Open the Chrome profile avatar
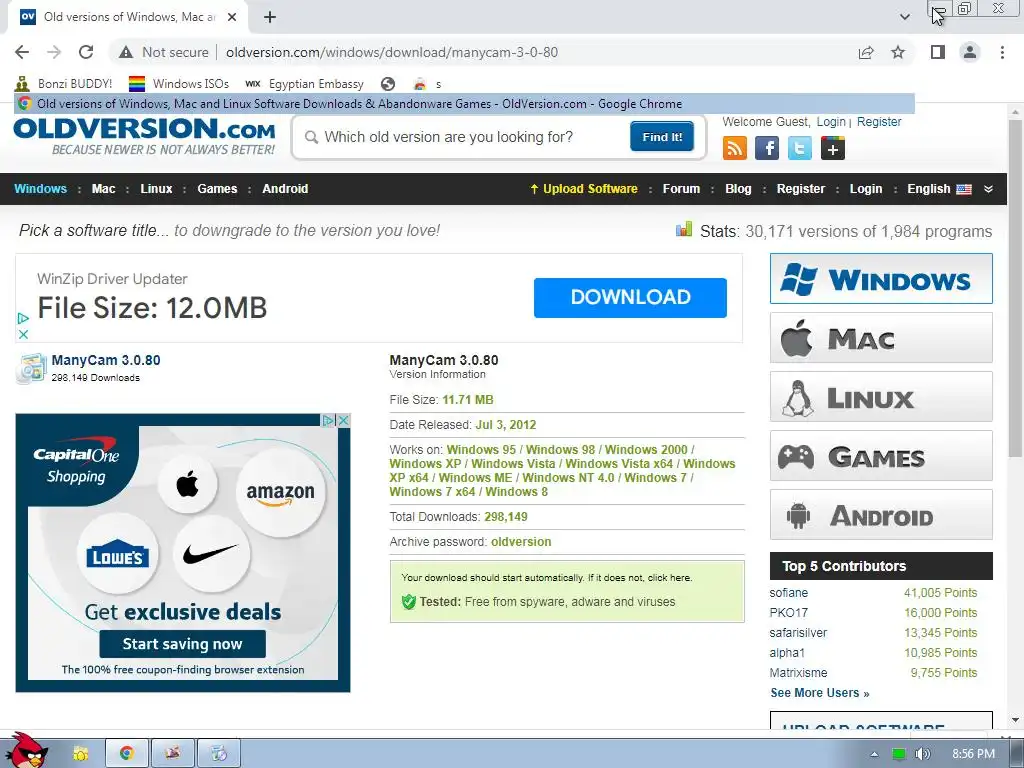The width and height of the screenshot is (1024, 768). [970, 52]
